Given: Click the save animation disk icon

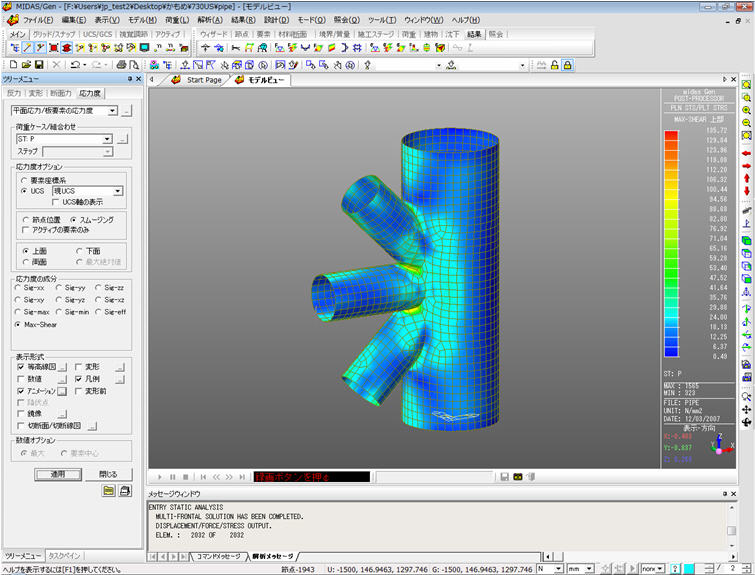Looking at the screenshot, I should [504, 477].
